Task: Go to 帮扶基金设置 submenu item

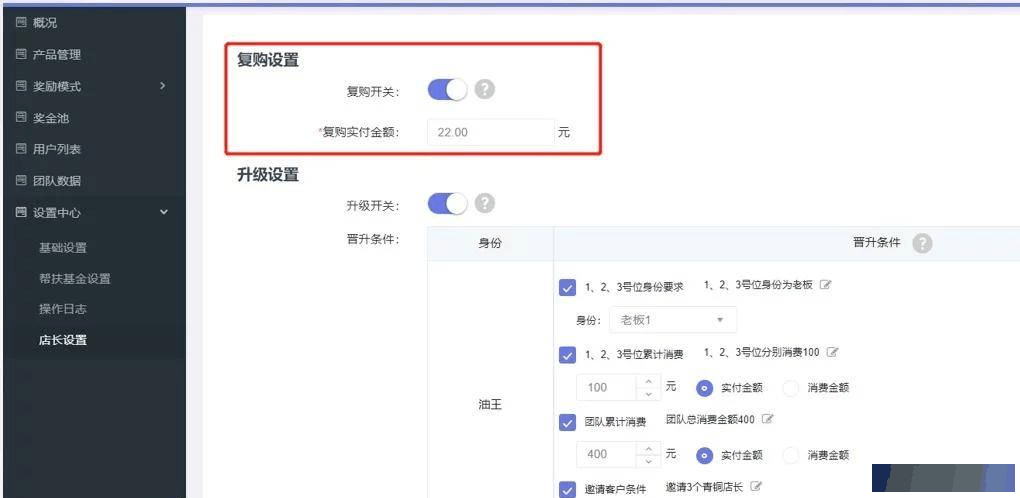Action: pyautogui.click(x=75, y=279)
